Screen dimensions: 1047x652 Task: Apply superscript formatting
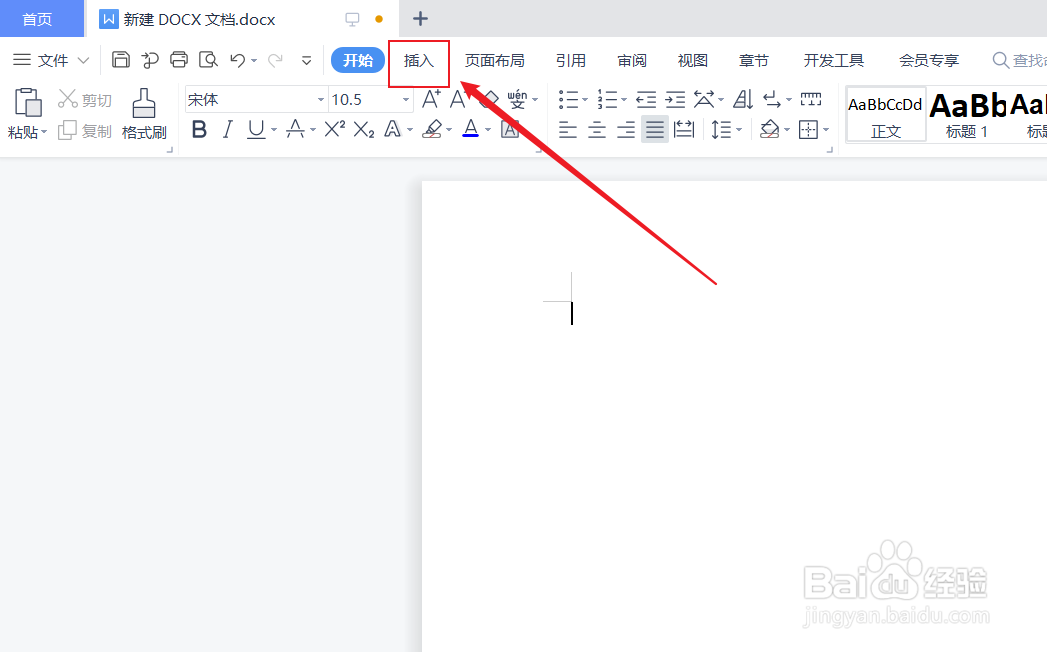333,129
